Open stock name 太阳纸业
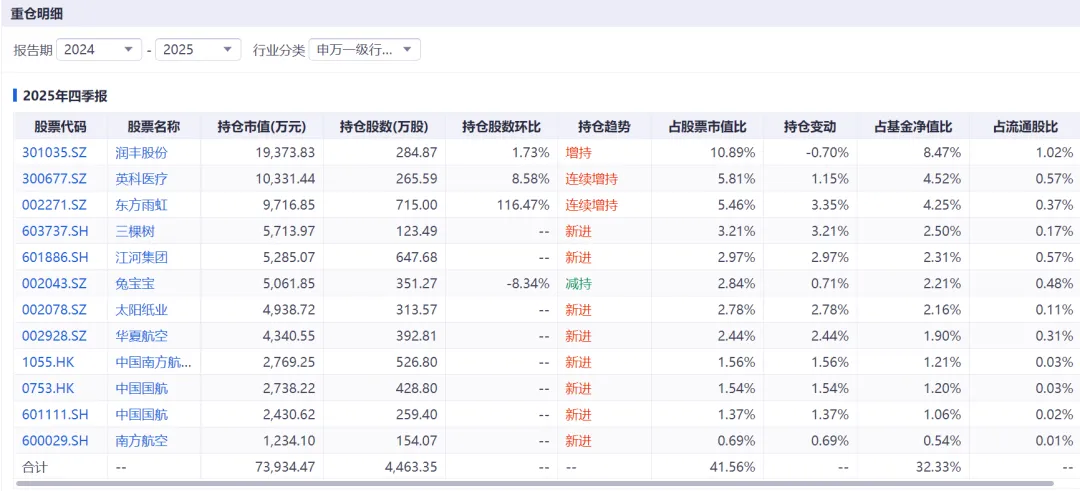The height and width of the screenshot is (491, 1080). point(141,310)
